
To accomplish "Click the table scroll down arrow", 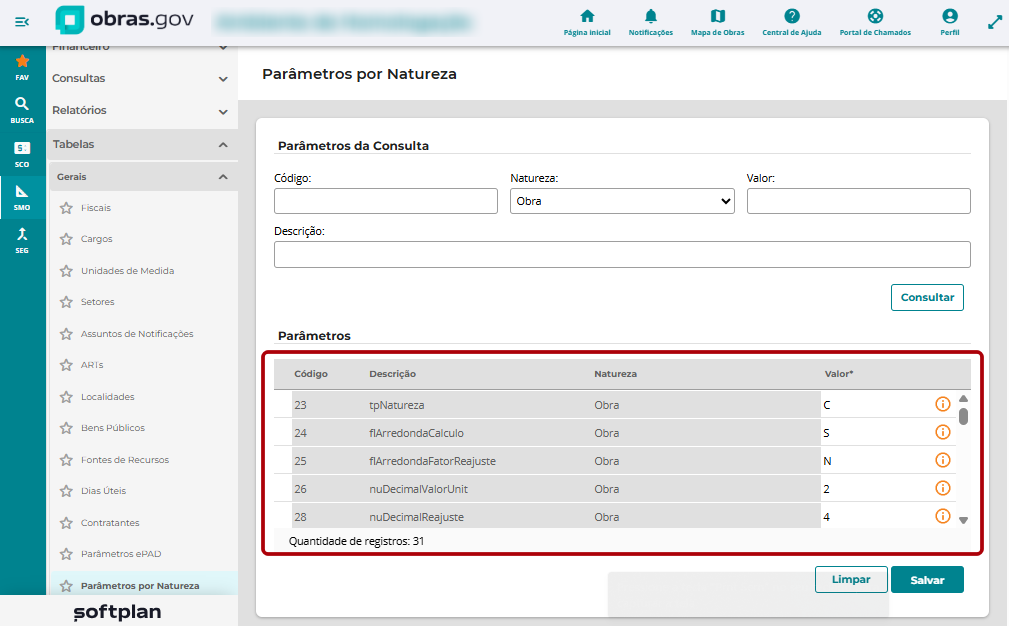I will [963, 520].
